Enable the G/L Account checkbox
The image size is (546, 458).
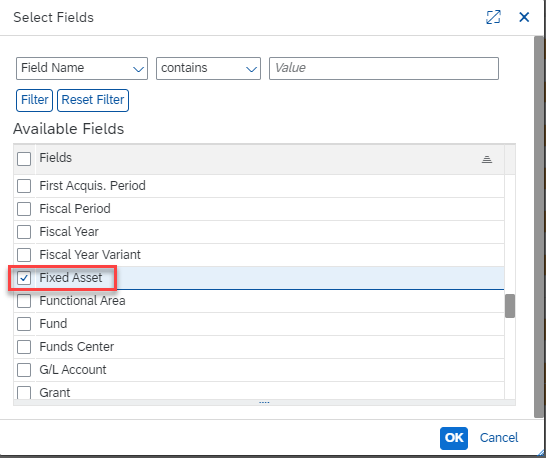click(x=24, y=370)
